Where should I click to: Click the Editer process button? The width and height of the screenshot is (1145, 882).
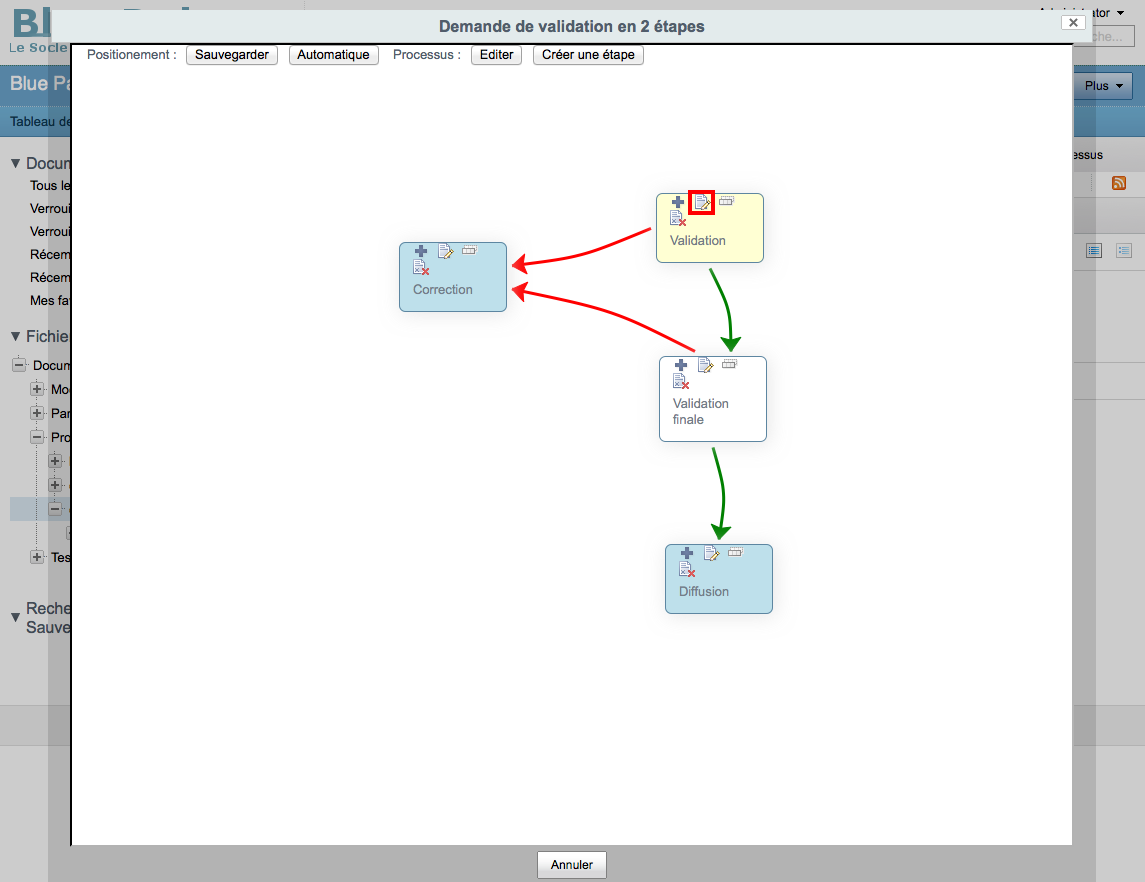[497, 55]
